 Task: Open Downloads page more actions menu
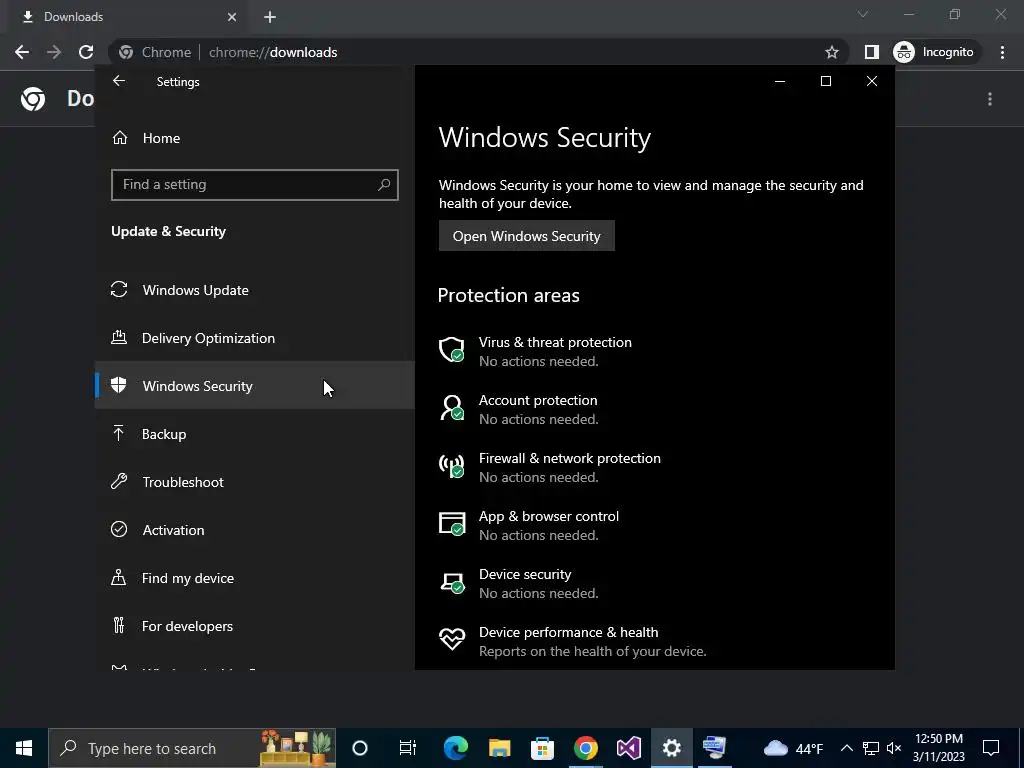pyautogui.click(x=990, y=99)
